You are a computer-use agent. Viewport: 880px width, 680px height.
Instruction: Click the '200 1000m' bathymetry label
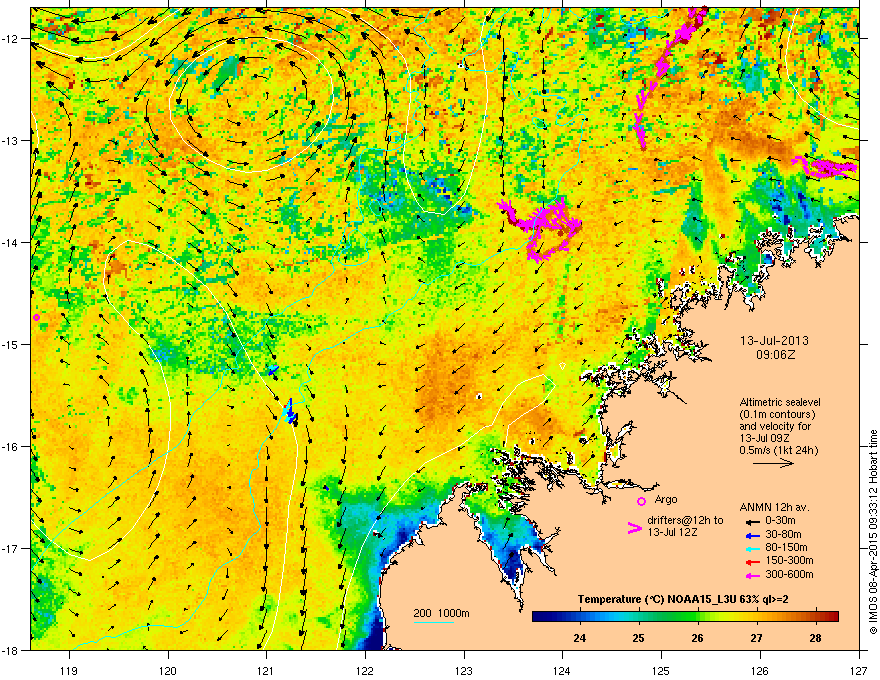[441, 613]
